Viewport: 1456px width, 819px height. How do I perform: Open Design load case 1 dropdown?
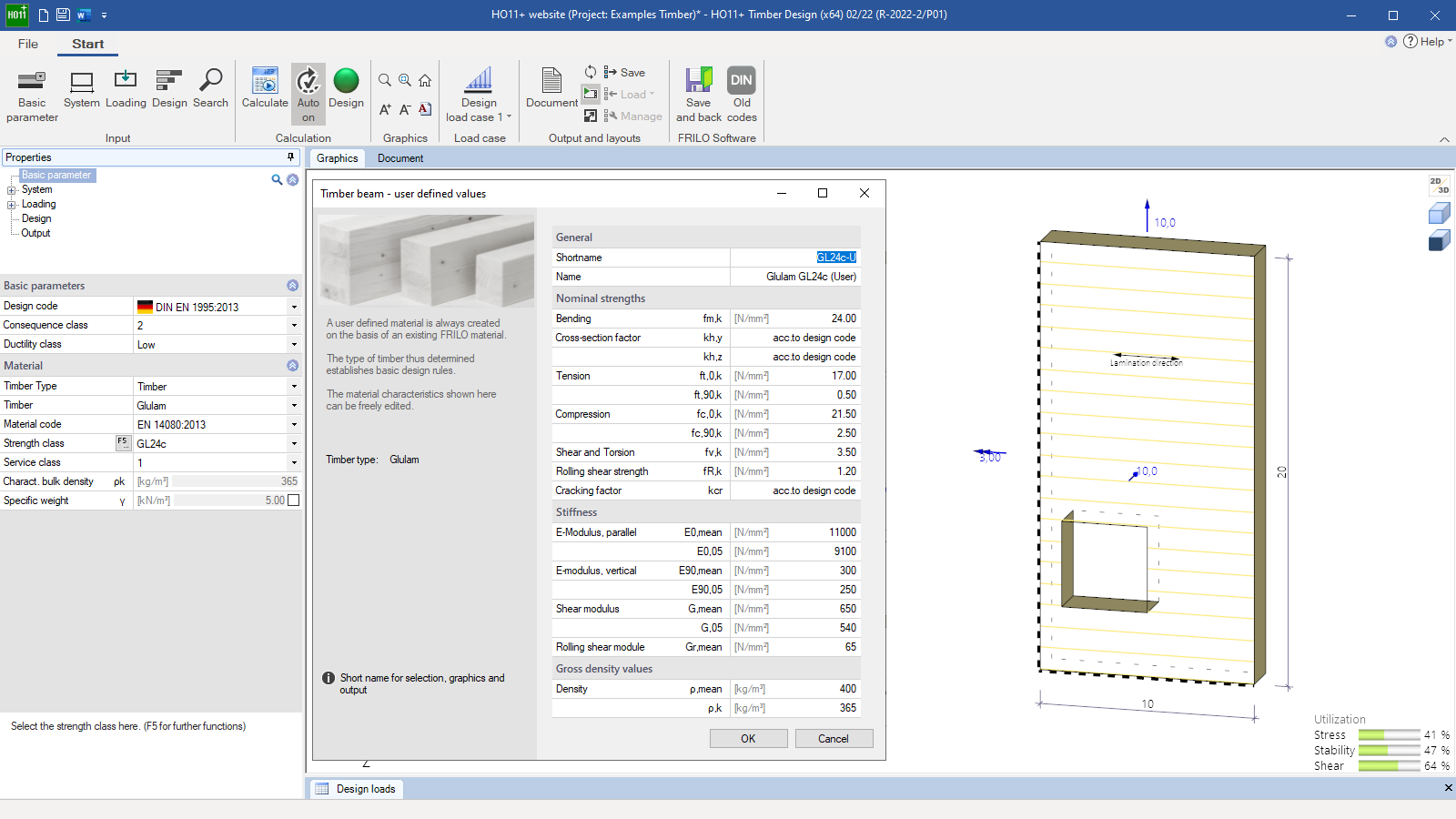pos(479,95)
